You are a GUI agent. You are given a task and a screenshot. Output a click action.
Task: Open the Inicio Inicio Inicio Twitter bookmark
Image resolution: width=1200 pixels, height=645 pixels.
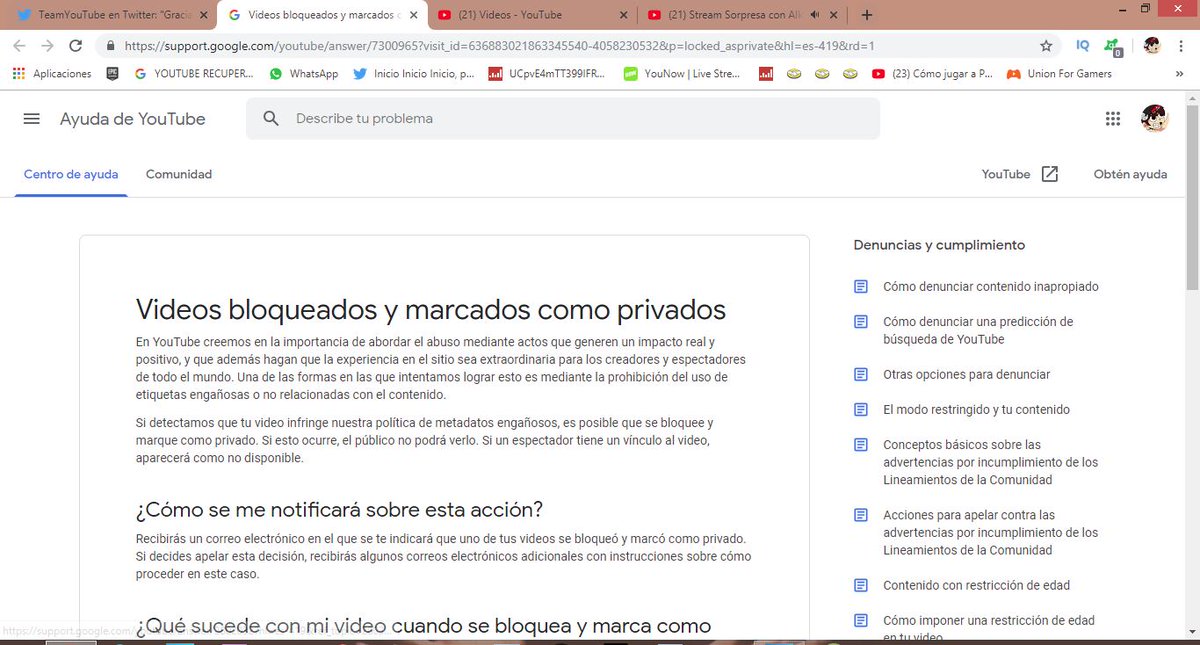coord(414,73)
